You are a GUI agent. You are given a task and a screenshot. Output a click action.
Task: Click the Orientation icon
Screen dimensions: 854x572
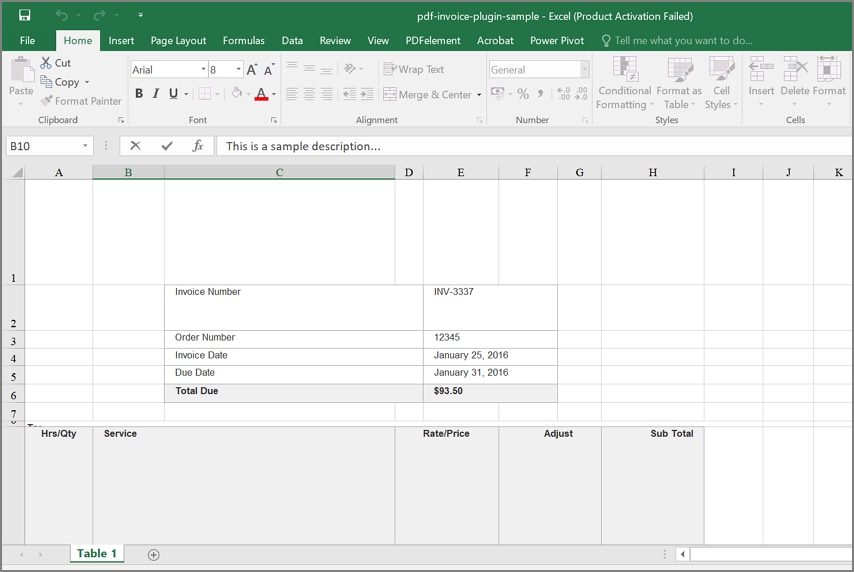(x=350, y=68)
